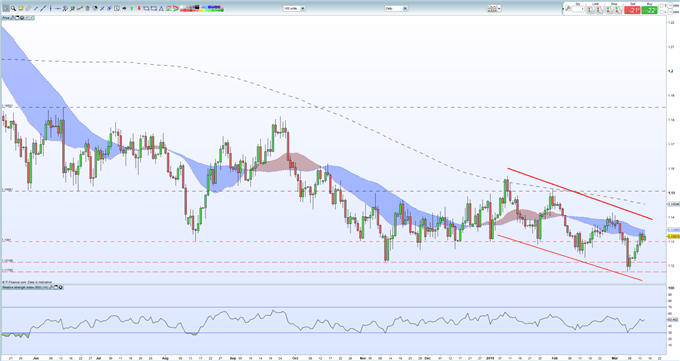Set a price alert bell

(x=20, y=8)
